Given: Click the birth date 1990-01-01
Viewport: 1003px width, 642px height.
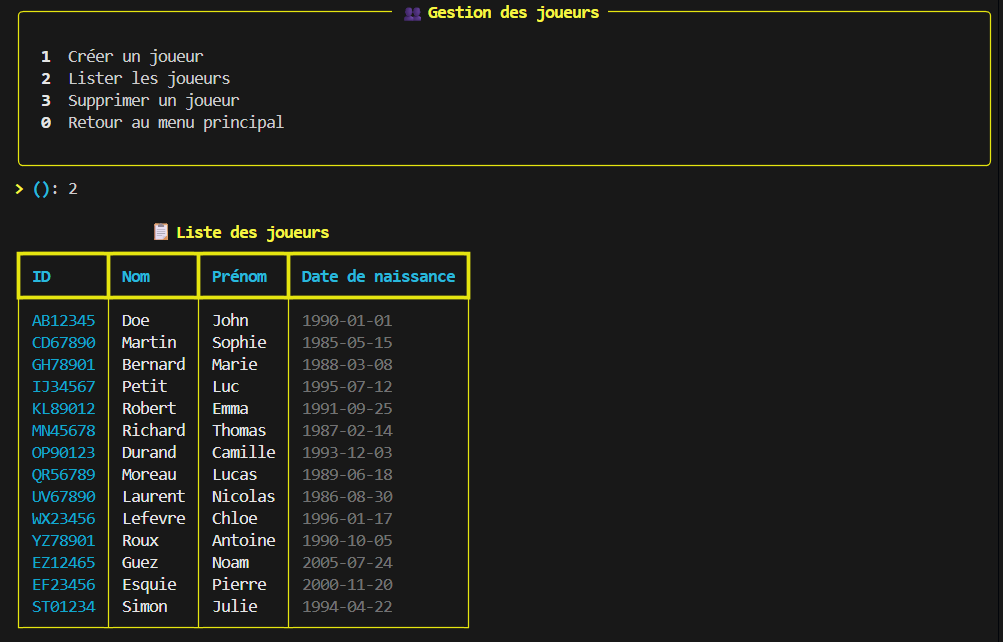Looking at the screenshot, I should (347, 320).
